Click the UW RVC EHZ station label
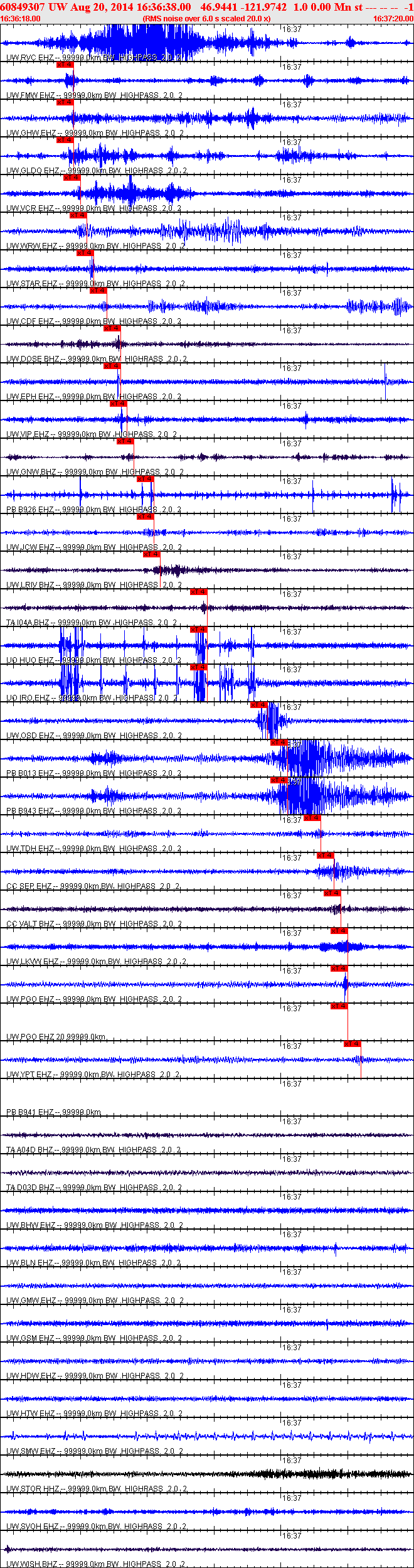The width and height of the screenshot is (414, 1568). point(94,58)
